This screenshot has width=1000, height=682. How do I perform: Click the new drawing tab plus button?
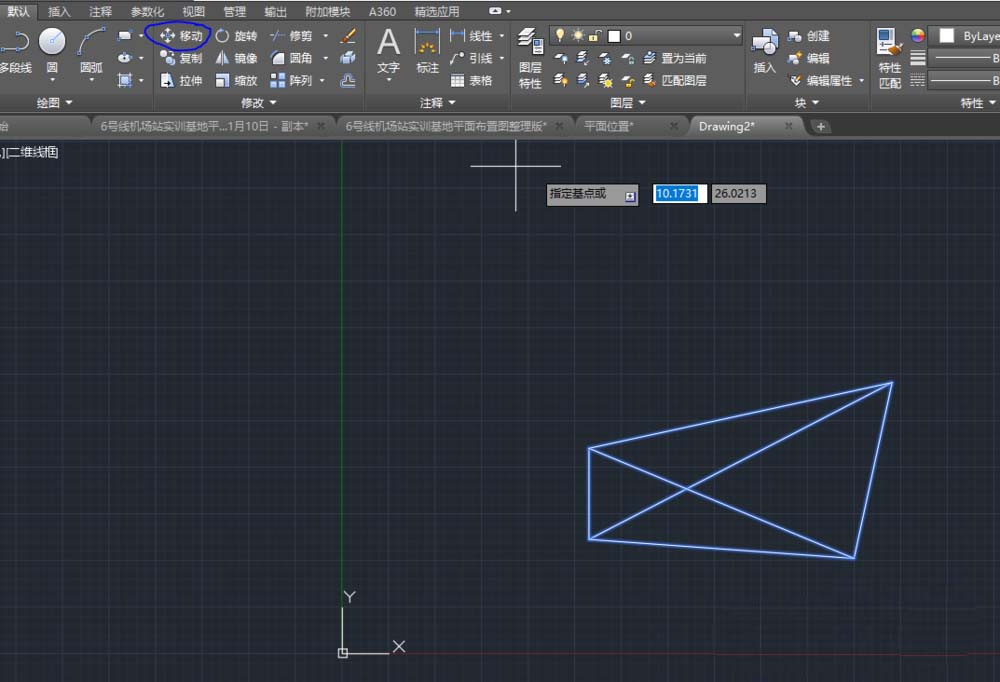[820, 126]
